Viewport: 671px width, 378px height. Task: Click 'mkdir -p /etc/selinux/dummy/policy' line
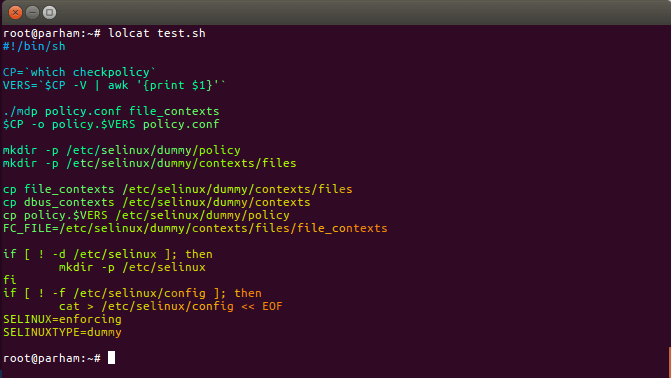[x=122, y=150]
